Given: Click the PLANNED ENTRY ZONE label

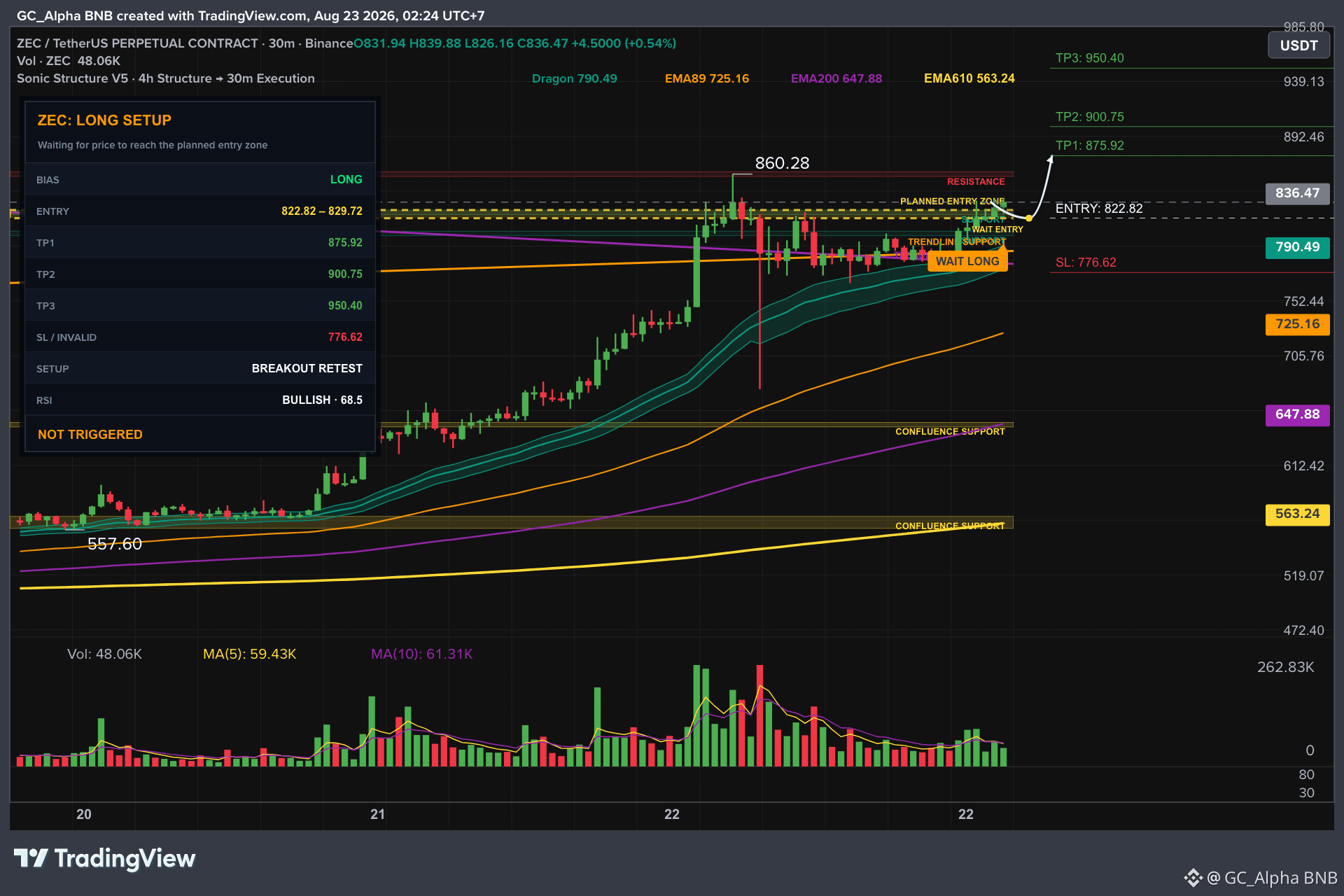Looking at the screenshot, I should tap(952, 202).
